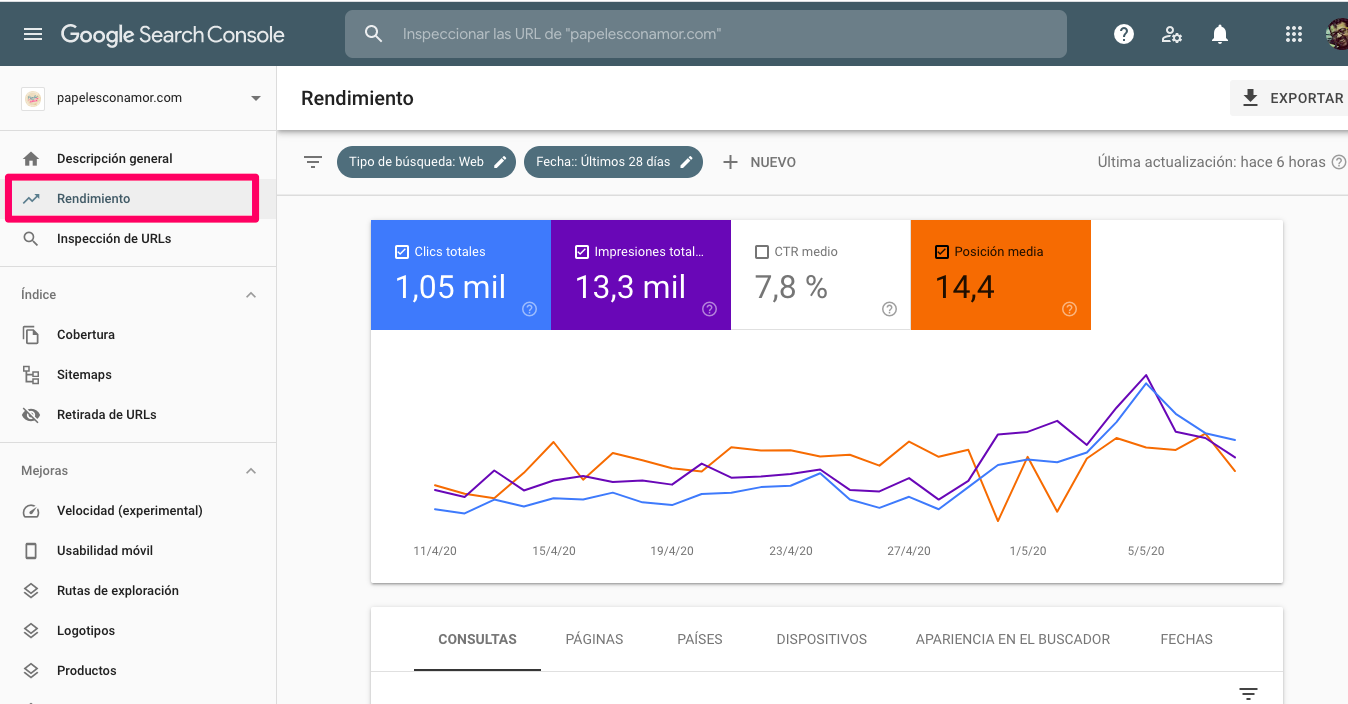Click the EXPORTAR button

tap(1290, 98)
